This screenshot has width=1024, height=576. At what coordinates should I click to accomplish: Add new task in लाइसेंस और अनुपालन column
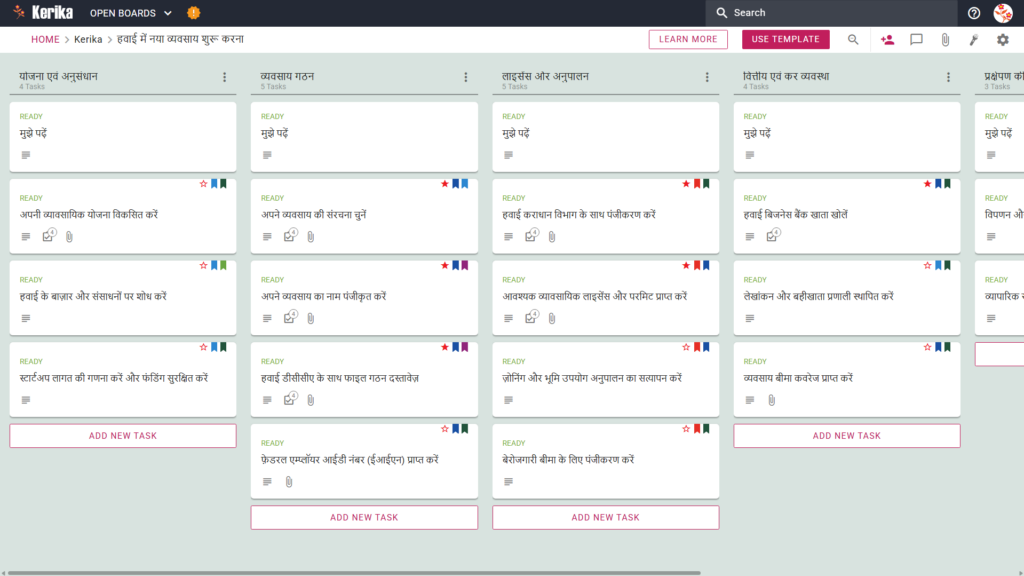click(x=605, y=517)
